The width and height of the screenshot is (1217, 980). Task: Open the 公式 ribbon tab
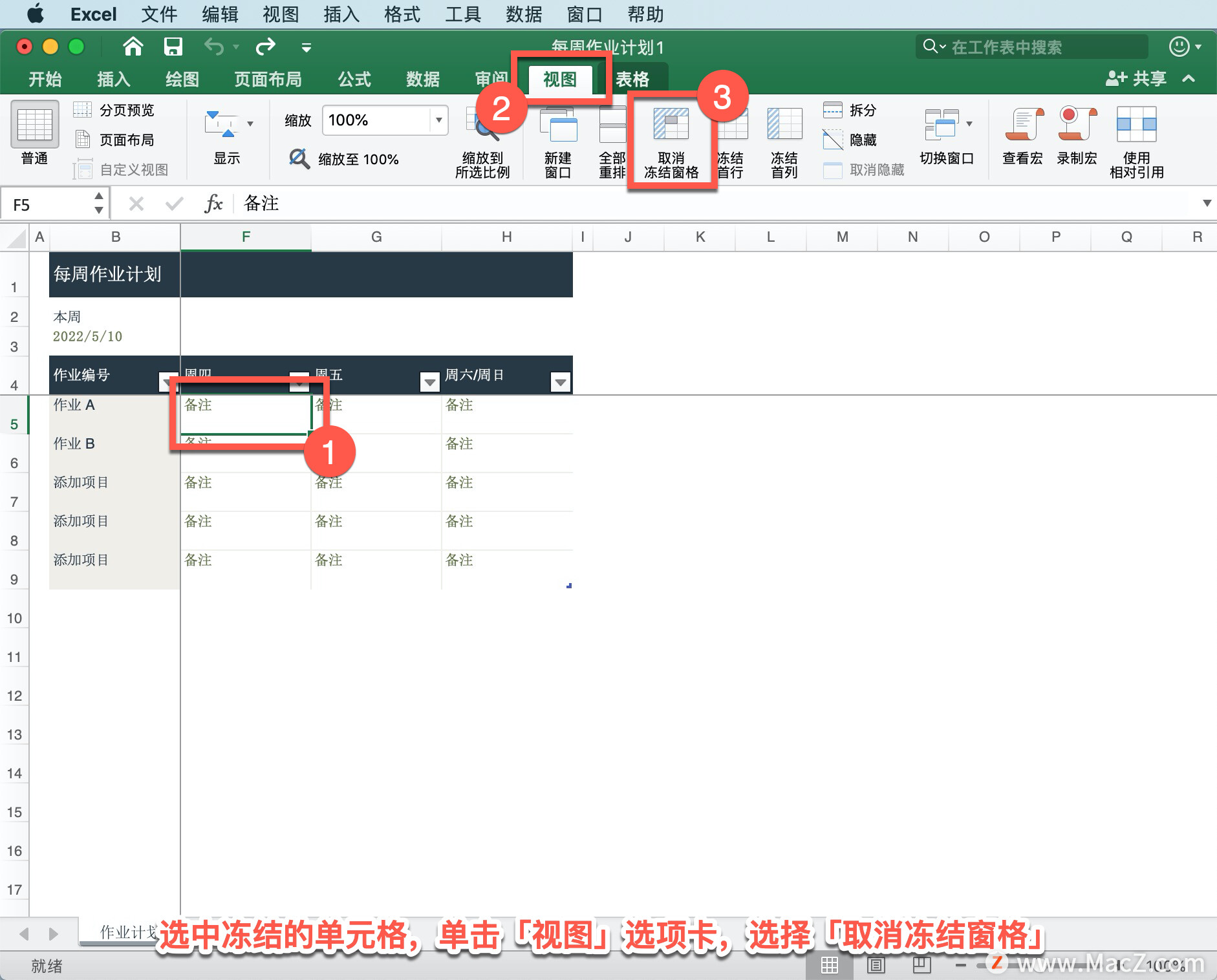[354, 79]
